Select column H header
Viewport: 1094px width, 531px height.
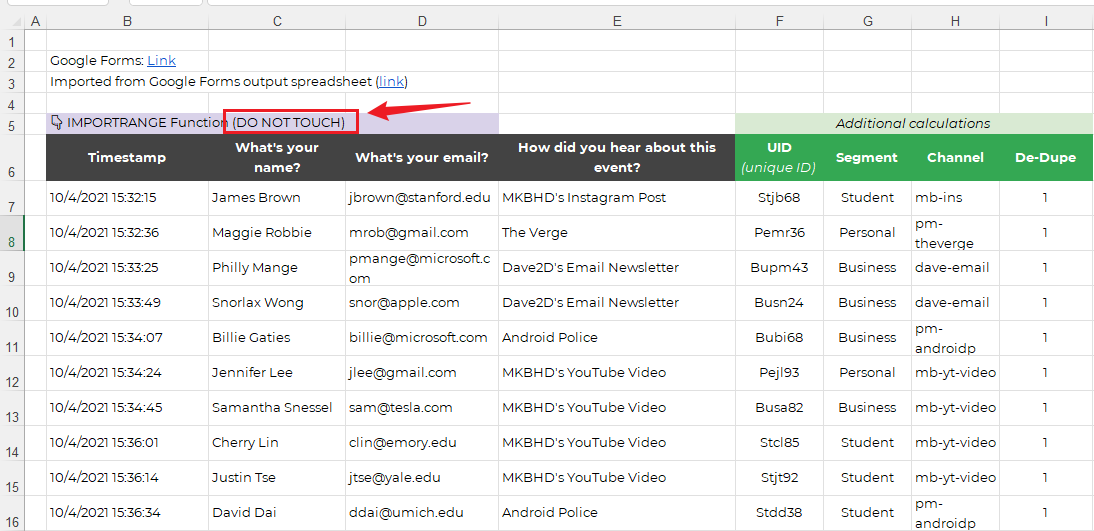pos(955,22)
